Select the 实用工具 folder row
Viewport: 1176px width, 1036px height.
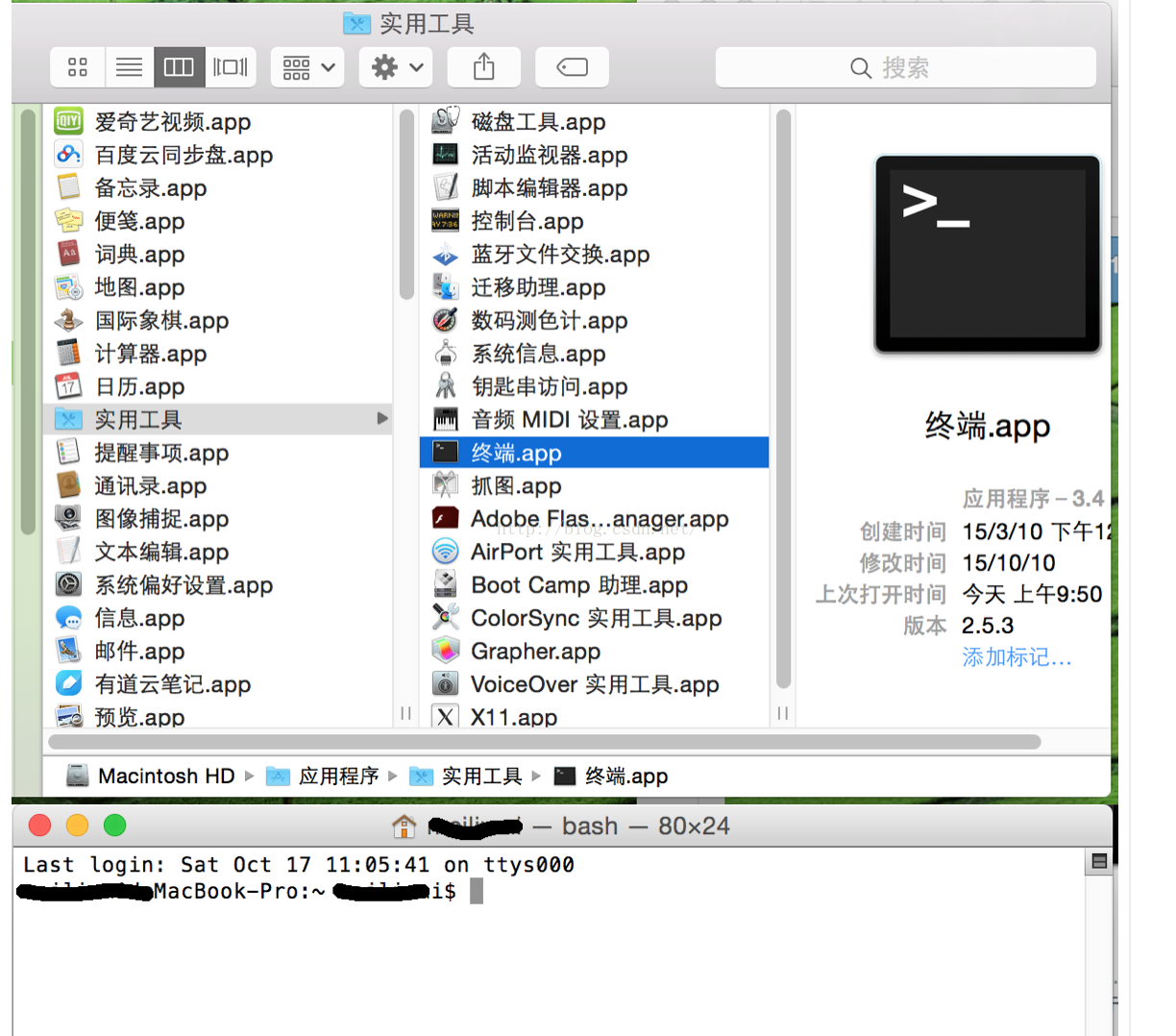(219, 419)
